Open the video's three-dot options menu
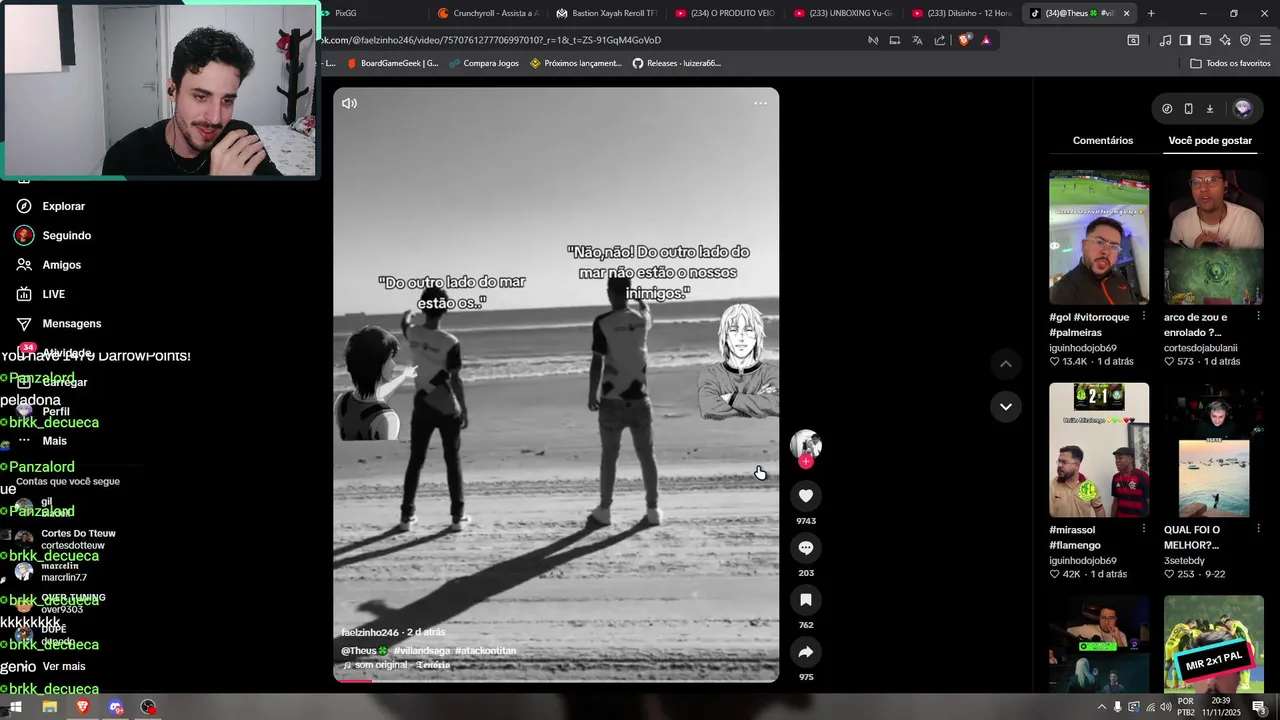This screenshot has width=1280, height=720. pyautogui.click(x=760, y=103)
